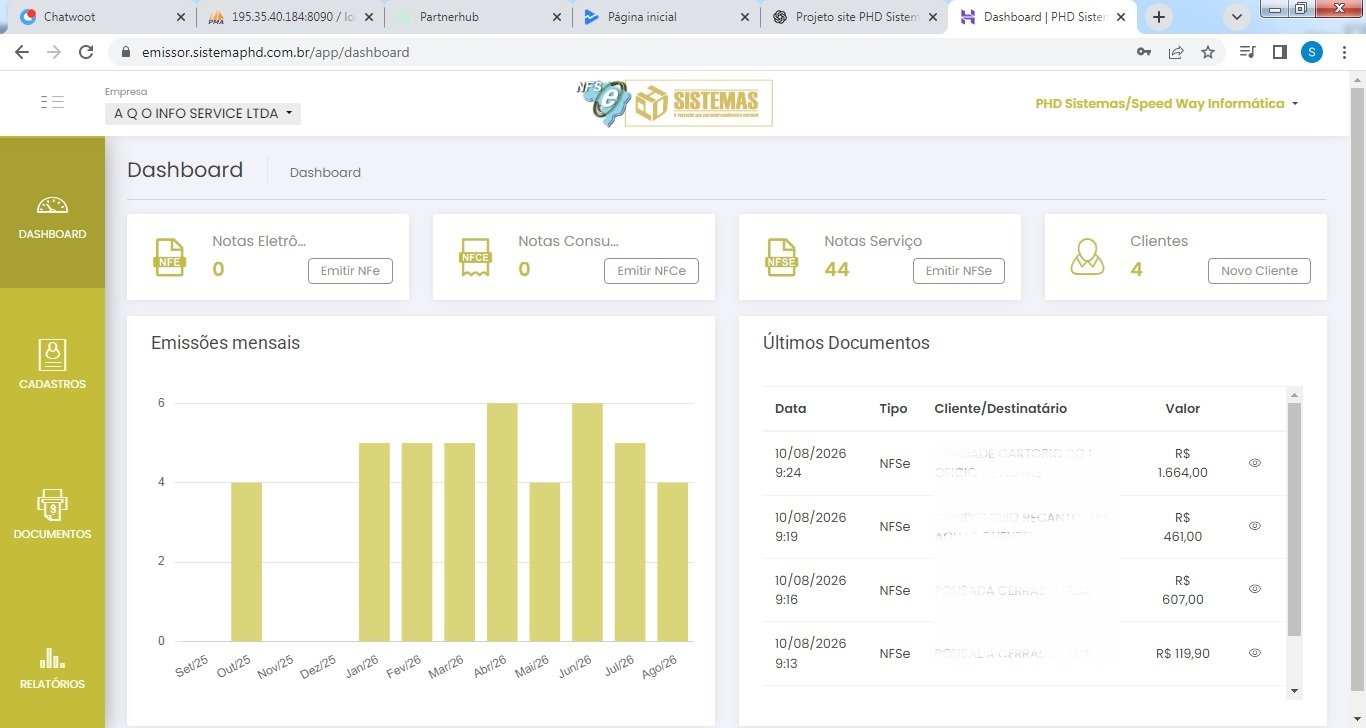
Task: Click Emitir NFe button
Action: click(350, 271)
